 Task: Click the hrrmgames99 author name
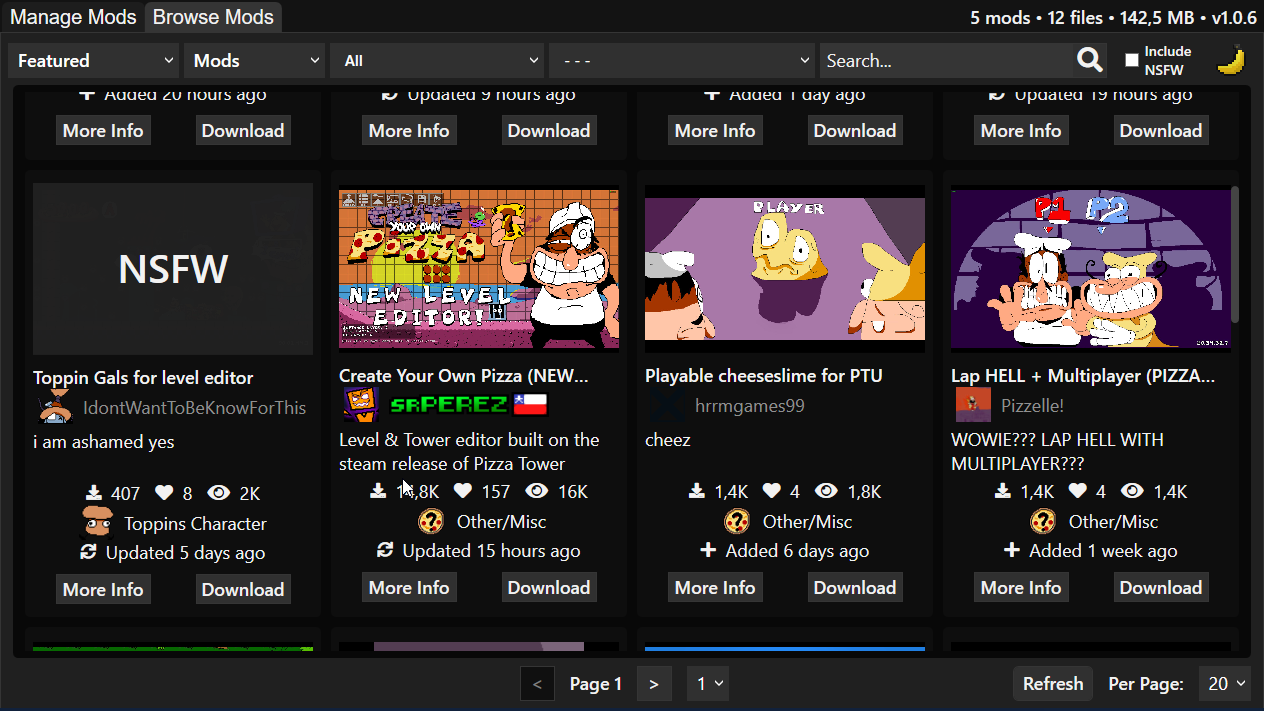pos(750,406)
